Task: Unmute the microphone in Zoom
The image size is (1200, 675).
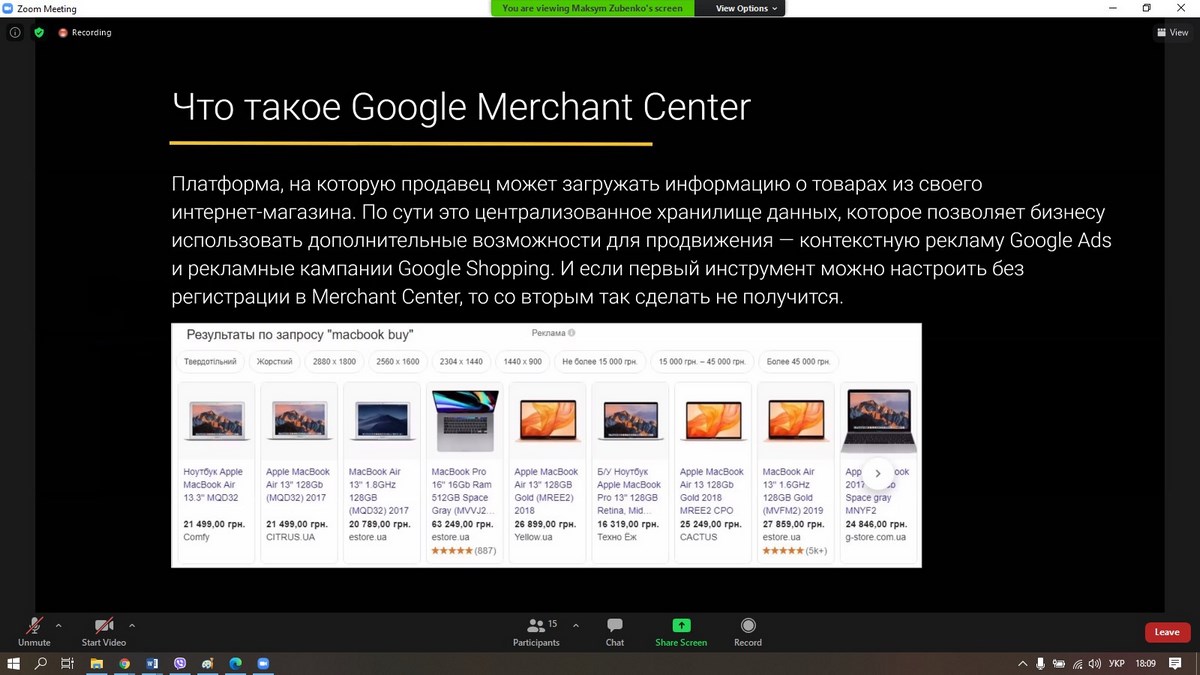Action: pos(34,631)
